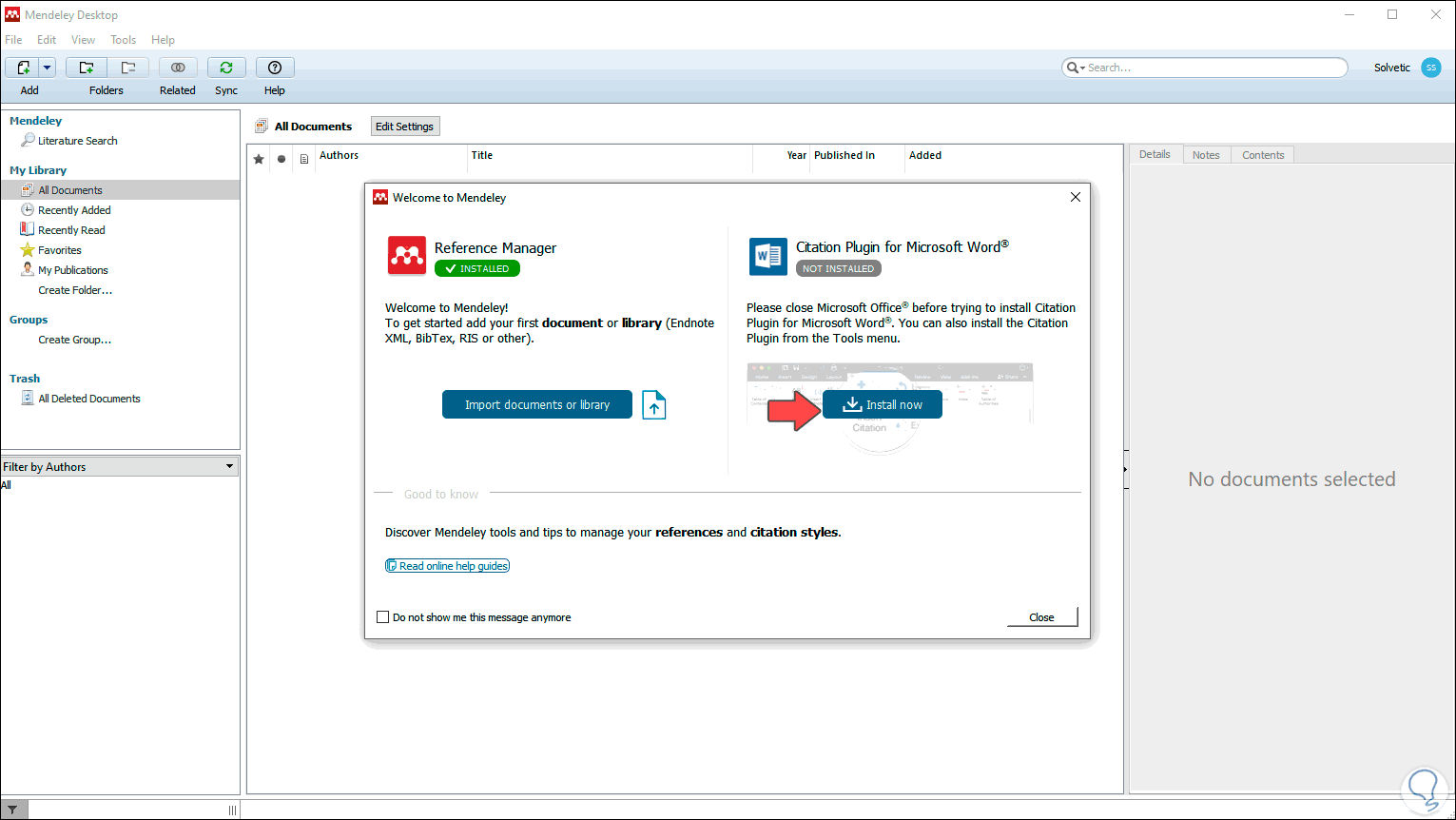Viewport: 1456px width, 820px height.
Task: Click the All Documents icon in My Library
Action: (x=28, y=190)
